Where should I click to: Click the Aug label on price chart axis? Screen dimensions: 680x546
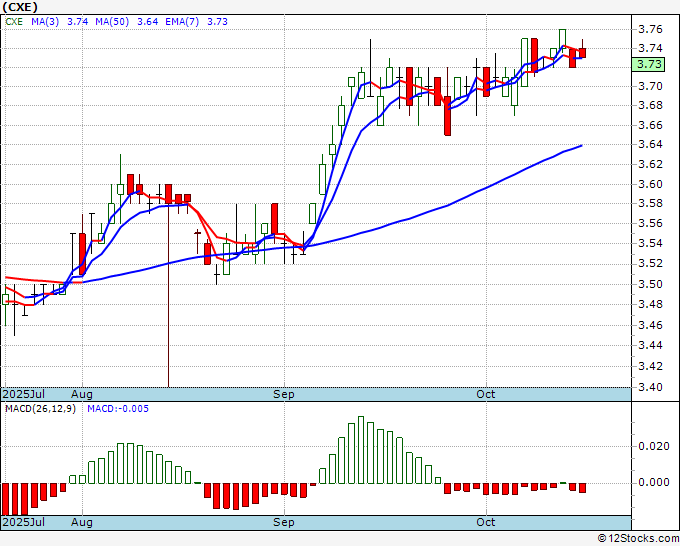pyautogui.click(x=82, y=394)
